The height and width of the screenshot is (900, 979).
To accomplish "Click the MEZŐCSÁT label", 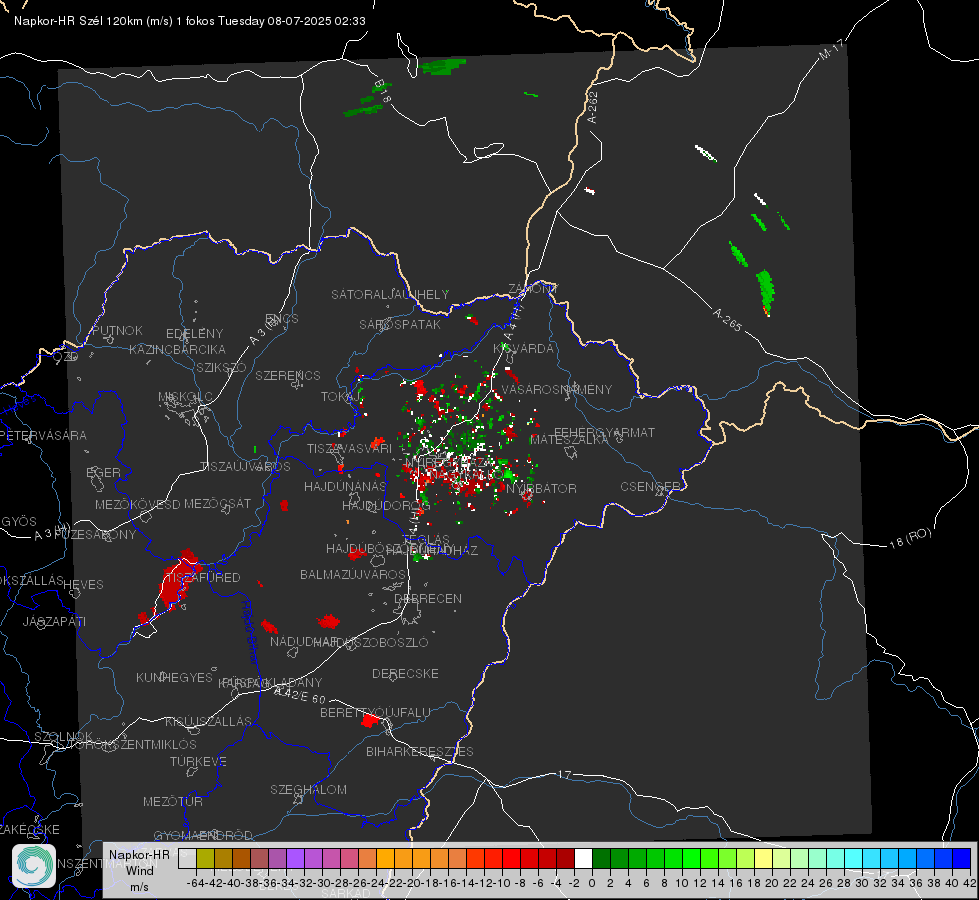I will [217, 503].
